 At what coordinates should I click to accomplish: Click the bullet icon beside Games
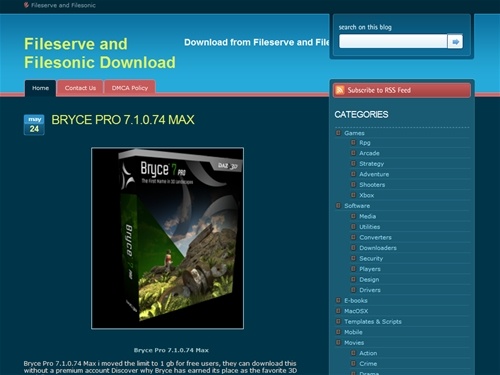tap(338, 133)
